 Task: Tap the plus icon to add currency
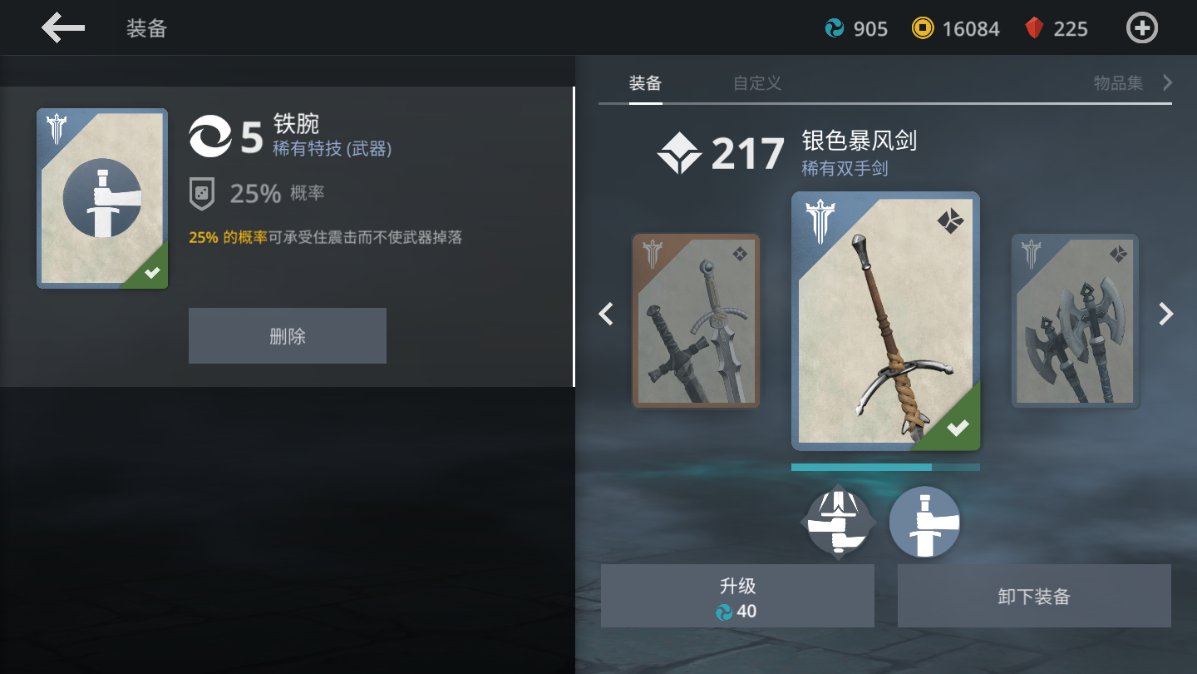coord(1142,28)
